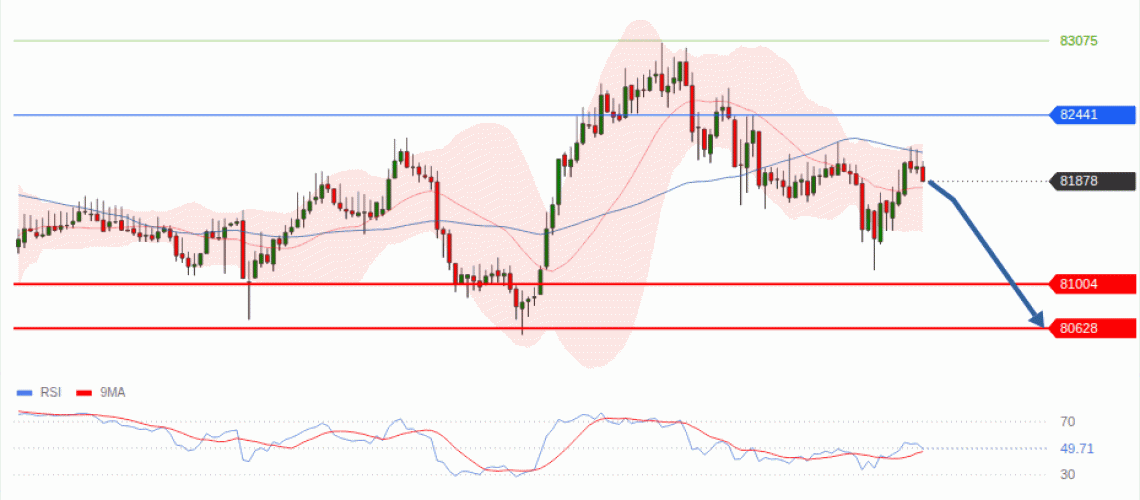Click the 82441 blue price label
This screenshot has height=500, width=1140.
pos(1093,115)
